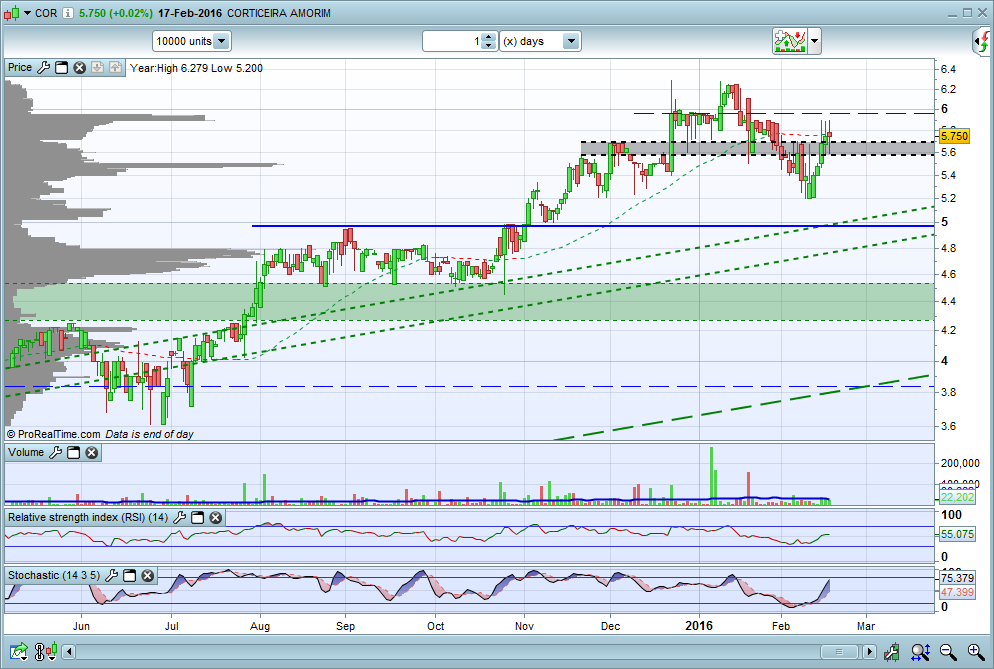Open the 10000 units dropdown

click(x=191, y=41)
